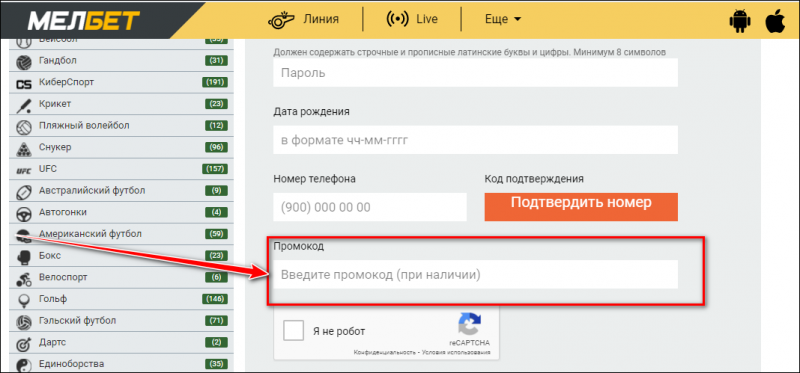Open the Велоспорт category label

tap(63, 277)
